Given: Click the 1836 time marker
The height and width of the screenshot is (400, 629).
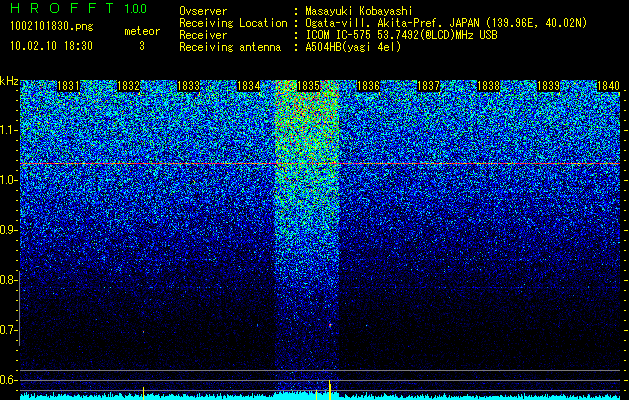Looking at the screenshot, I should [368, 86].
